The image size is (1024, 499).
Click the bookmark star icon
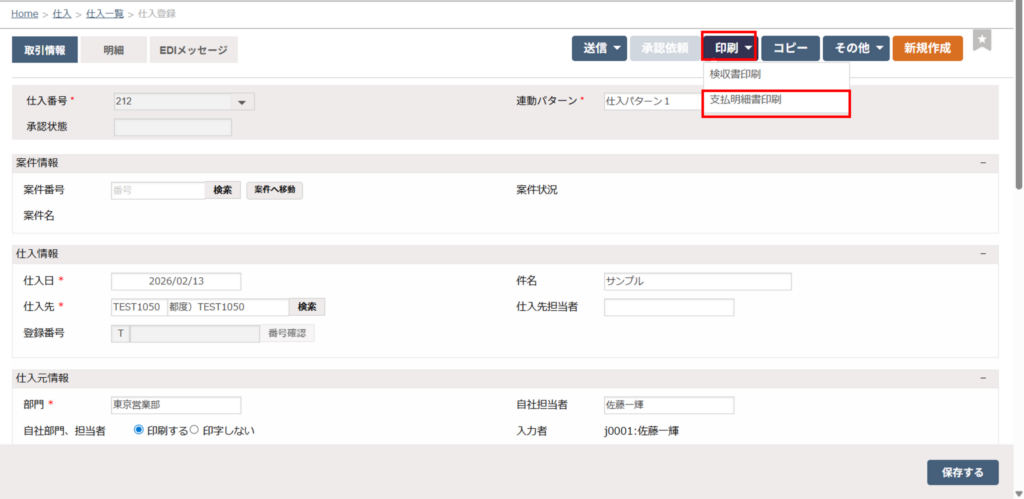click(982, 40)
